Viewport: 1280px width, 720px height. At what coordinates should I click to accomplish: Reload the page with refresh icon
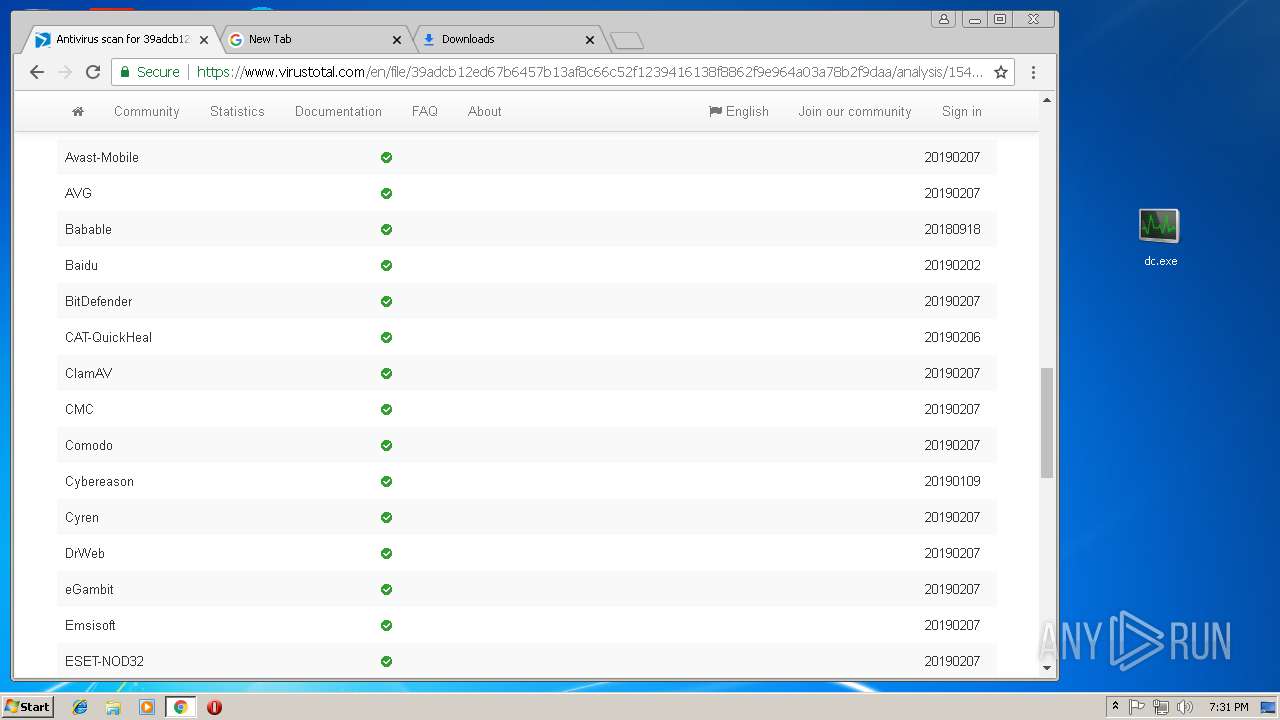[93, 72]
